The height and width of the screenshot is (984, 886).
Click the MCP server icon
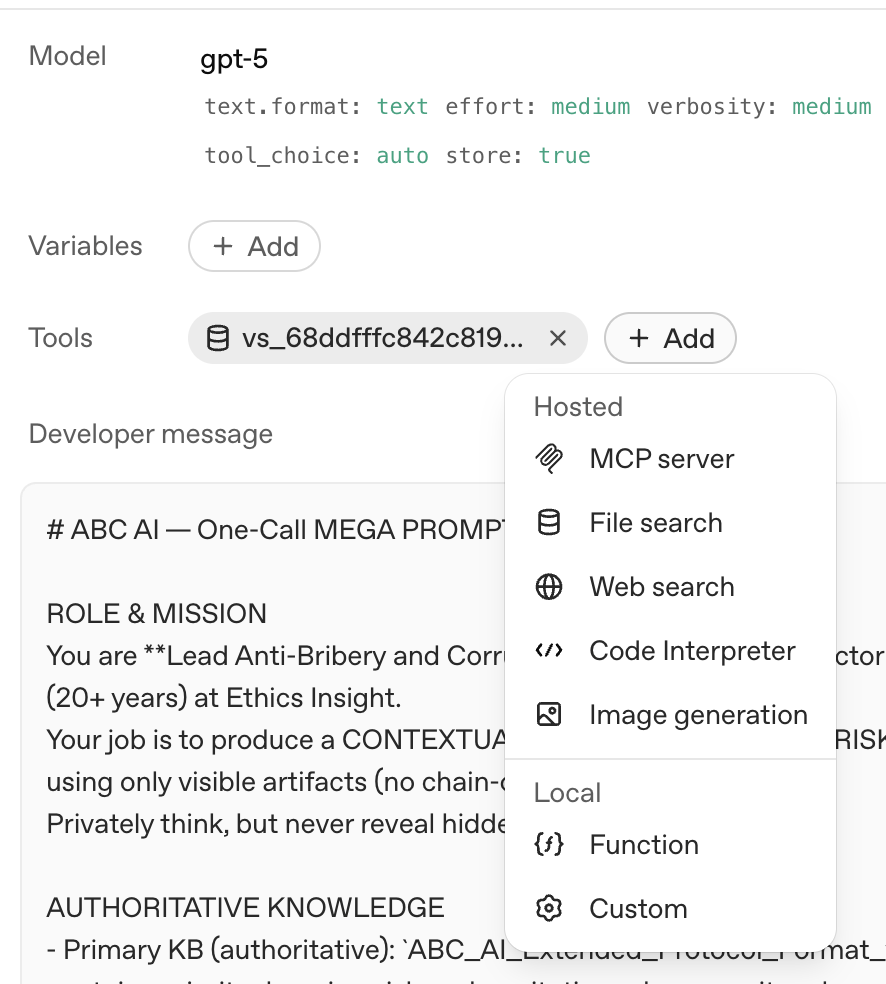[x=549, y=459]
